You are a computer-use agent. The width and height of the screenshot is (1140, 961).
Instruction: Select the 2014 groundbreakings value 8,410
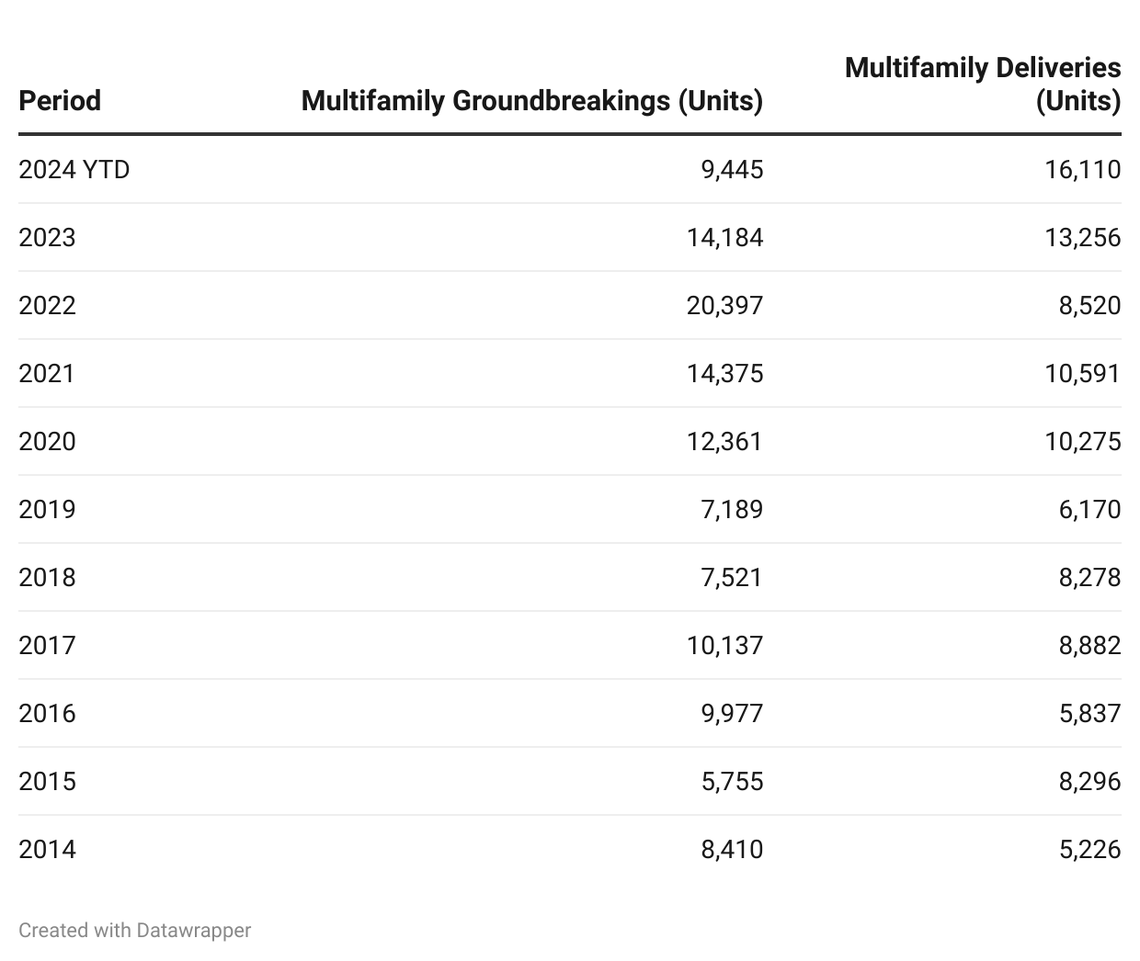coord(732,850)
